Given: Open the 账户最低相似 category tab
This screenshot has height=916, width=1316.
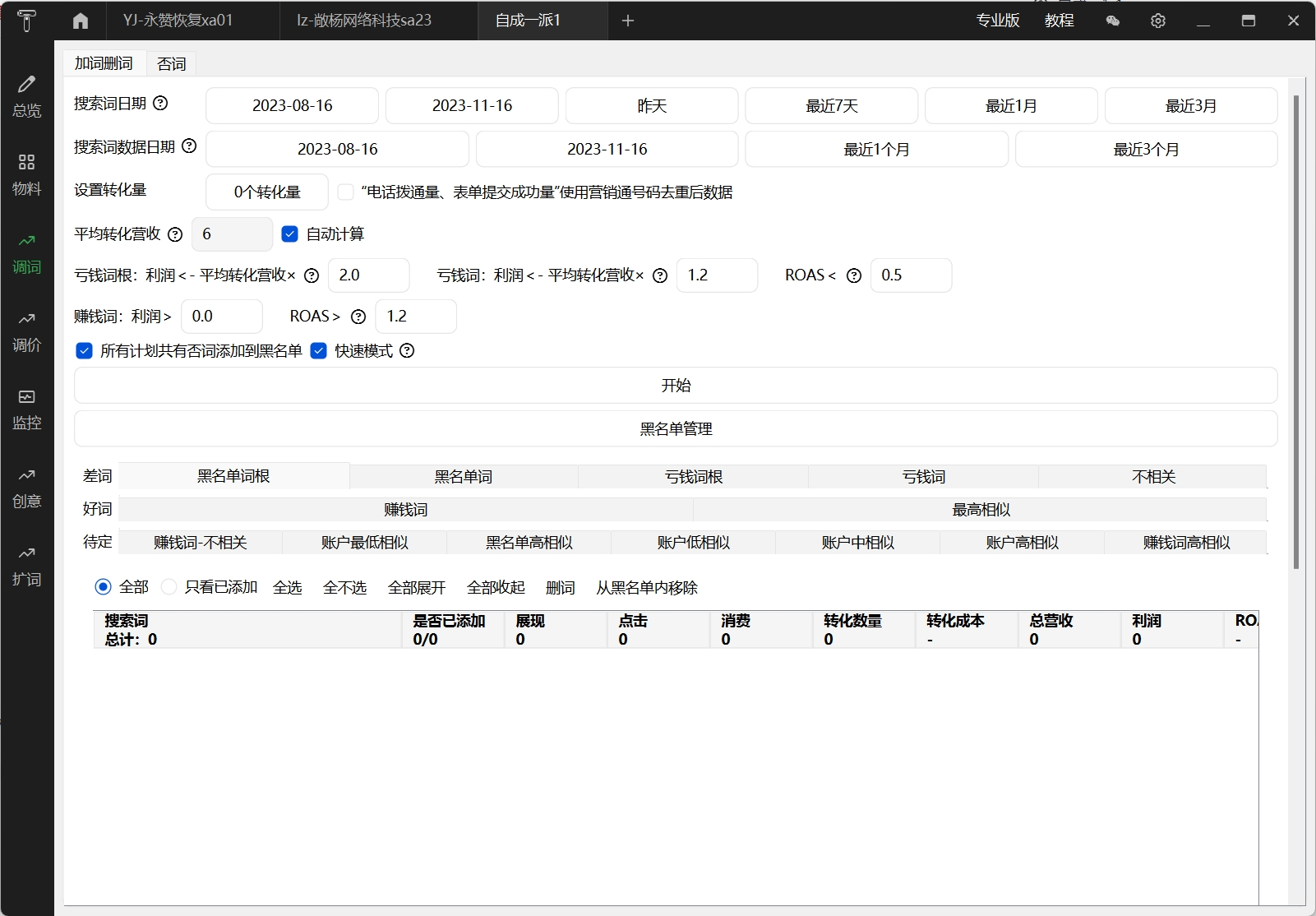Looking at the screenshot, I should click(365, 542).
